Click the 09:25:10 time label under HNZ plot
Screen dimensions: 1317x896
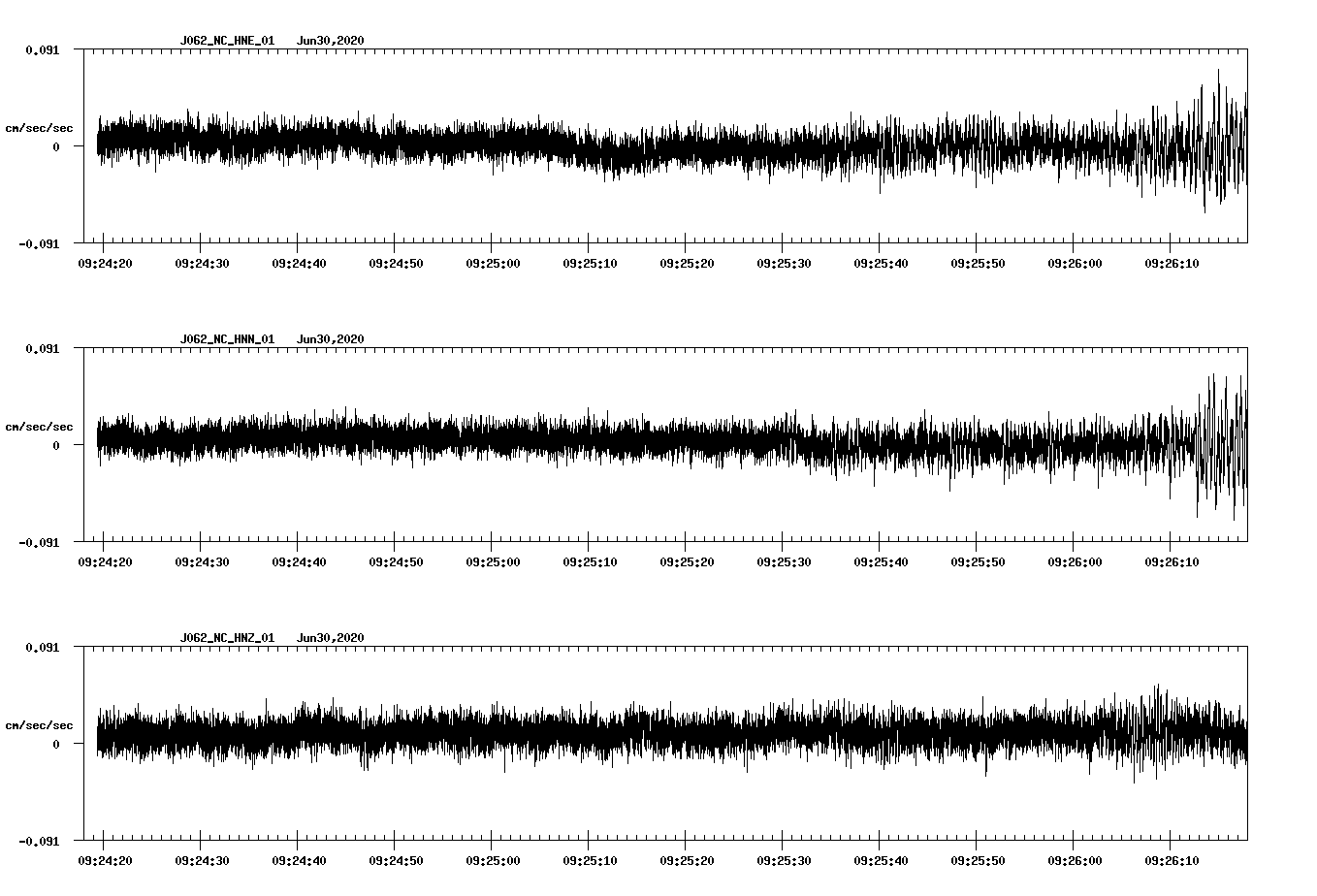point(590,860)
